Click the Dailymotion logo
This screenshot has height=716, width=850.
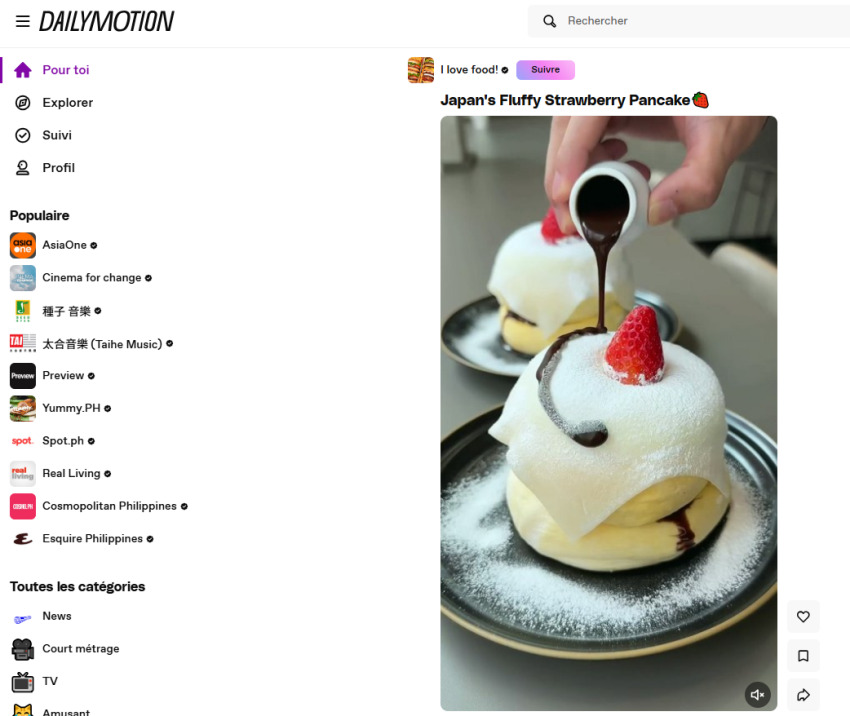tap(106, 21)
